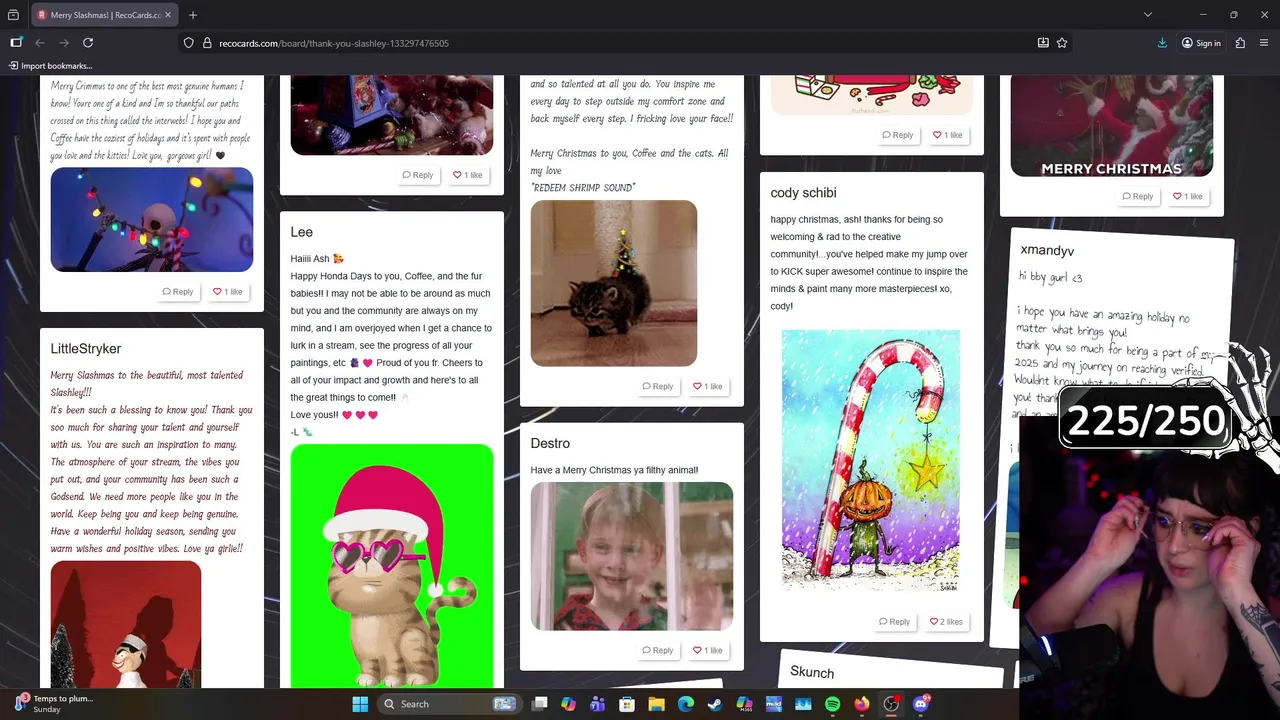
Task: Launch Copilot from the taskbar
Action: [x=568, y=704]
